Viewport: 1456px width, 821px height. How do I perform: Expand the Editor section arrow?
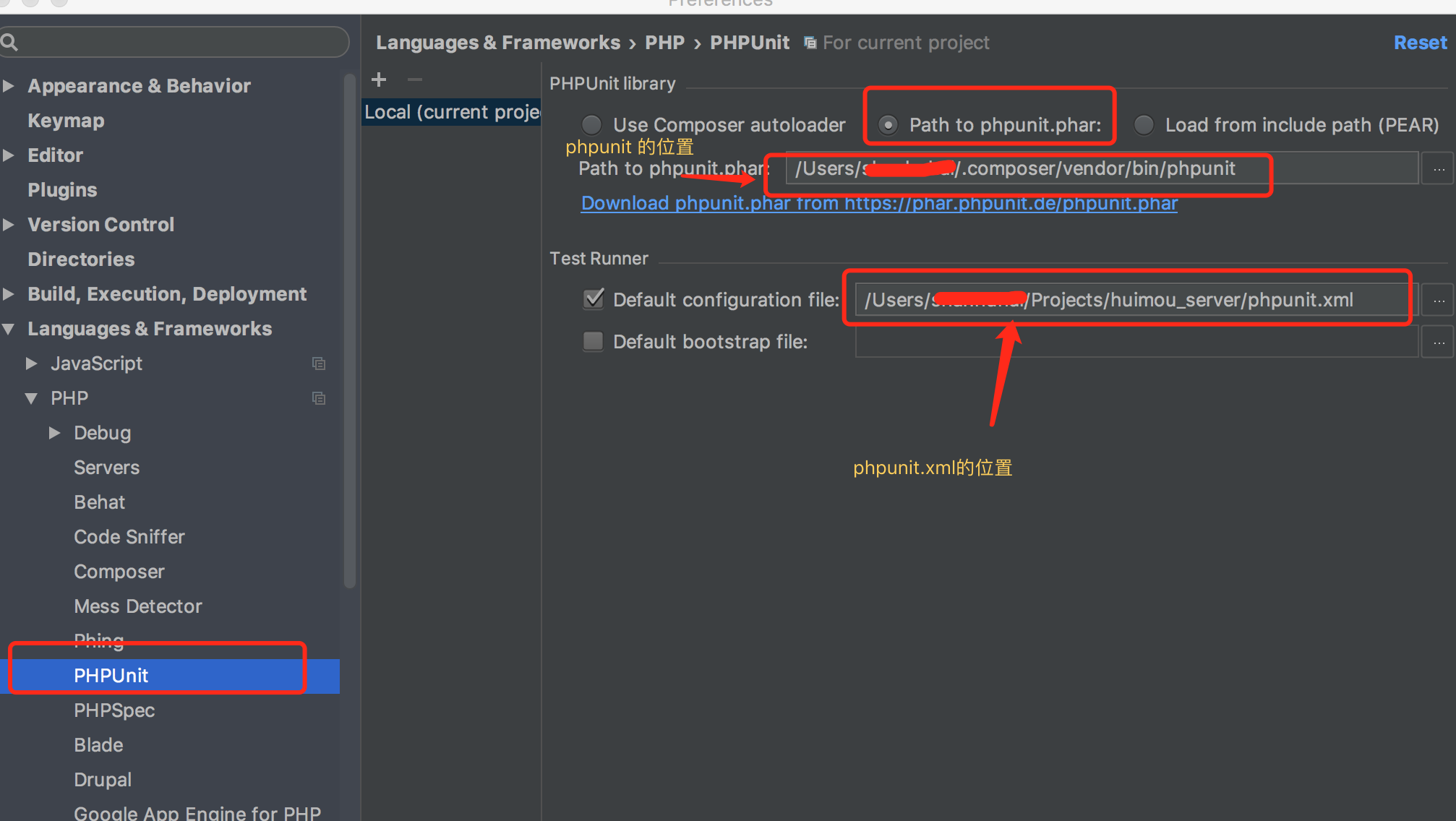9,155
